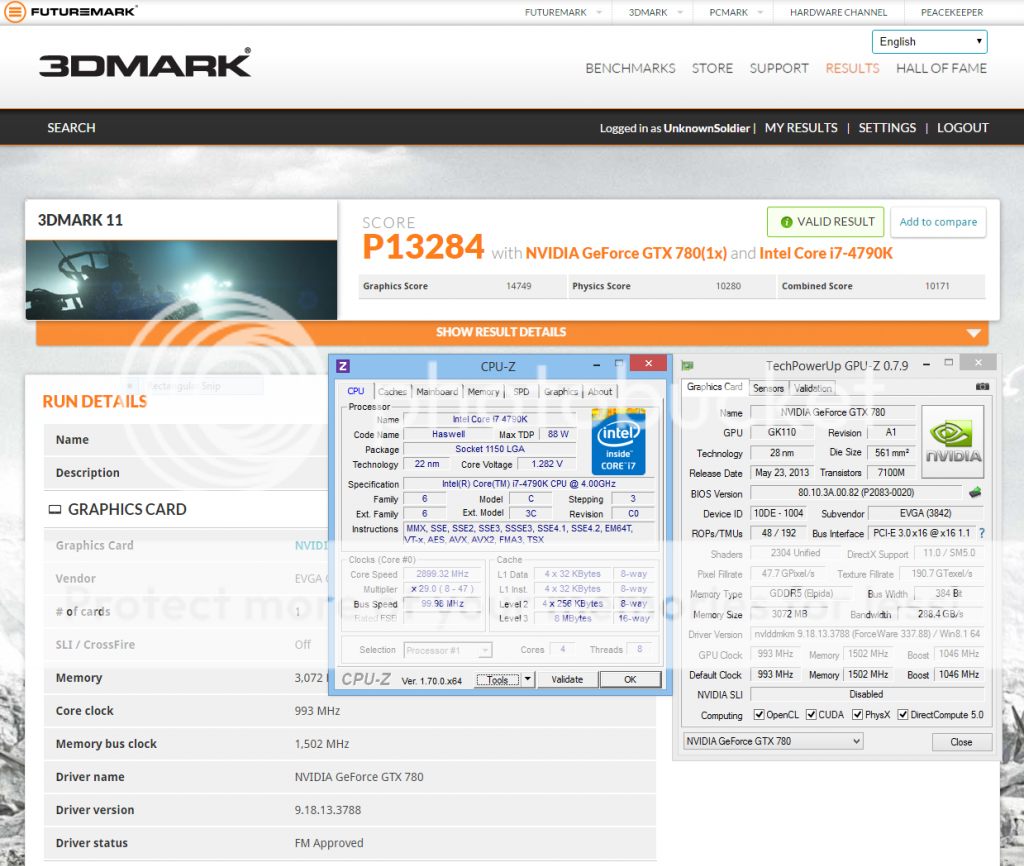The width and height of the screenshot is (1024, 866).
Task: Open the Graphics tab in CPU-Z
Action: pos(561,392)
